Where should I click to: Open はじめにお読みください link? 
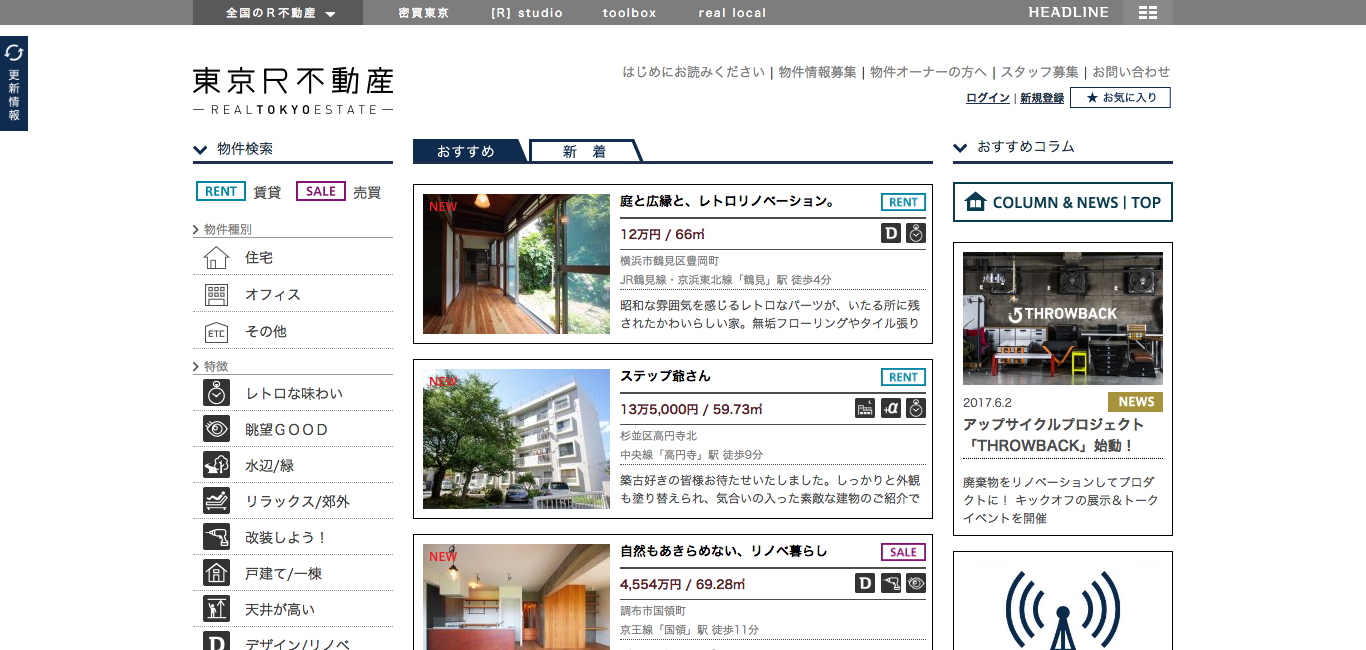[x=693, y=72]
